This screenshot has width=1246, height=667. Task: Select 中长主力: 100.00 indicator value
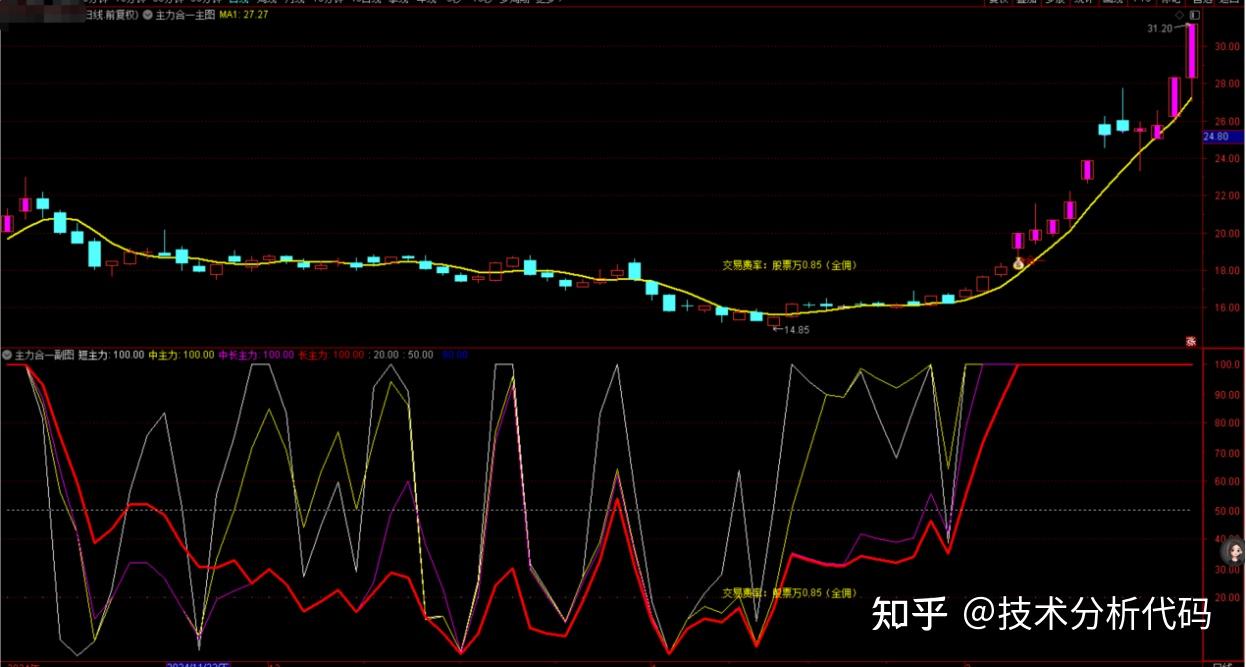click(256, 355)
